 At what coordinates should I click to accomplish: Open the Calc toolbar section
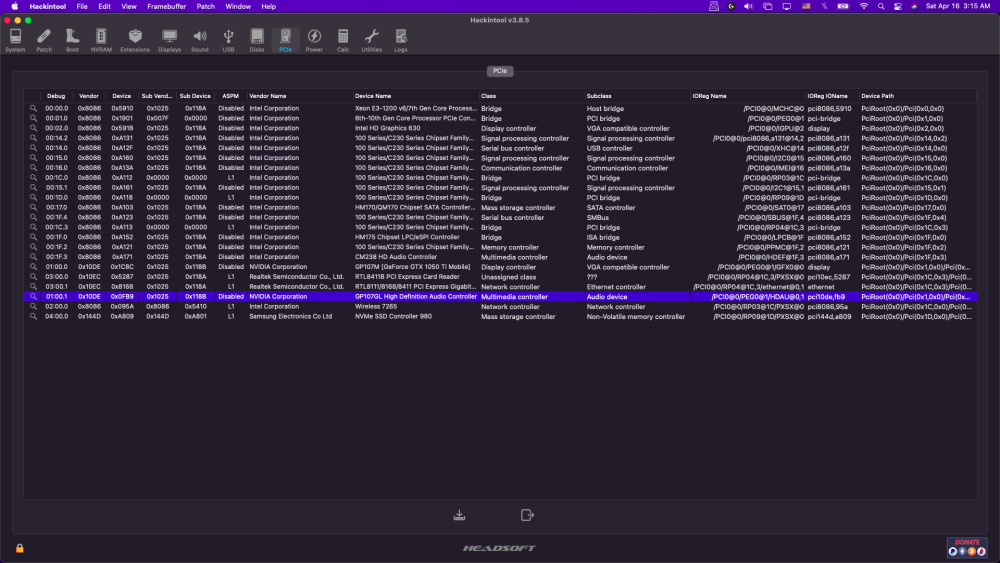coord(342,40)
